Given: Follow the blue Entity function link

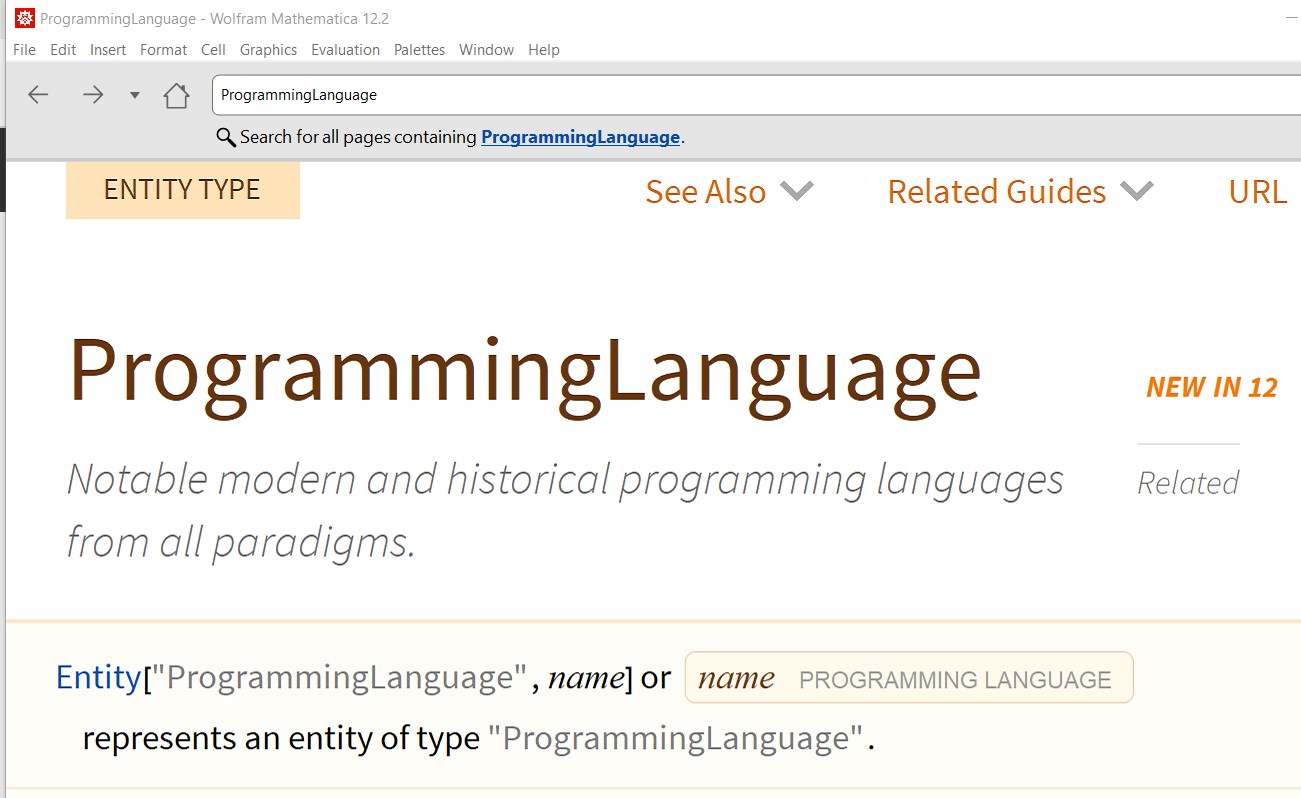Looking at the screenshot, I should 99,677.
